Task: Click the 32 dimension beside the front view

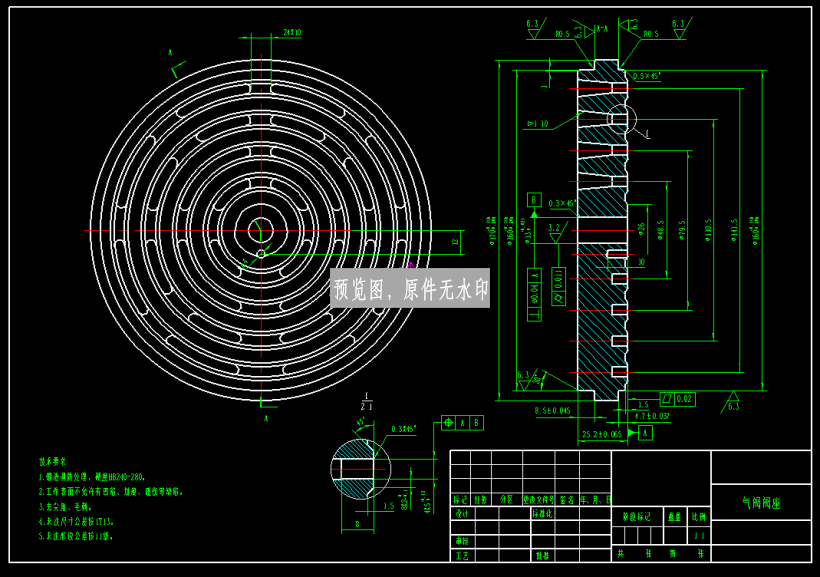Action: pos(455,242)
